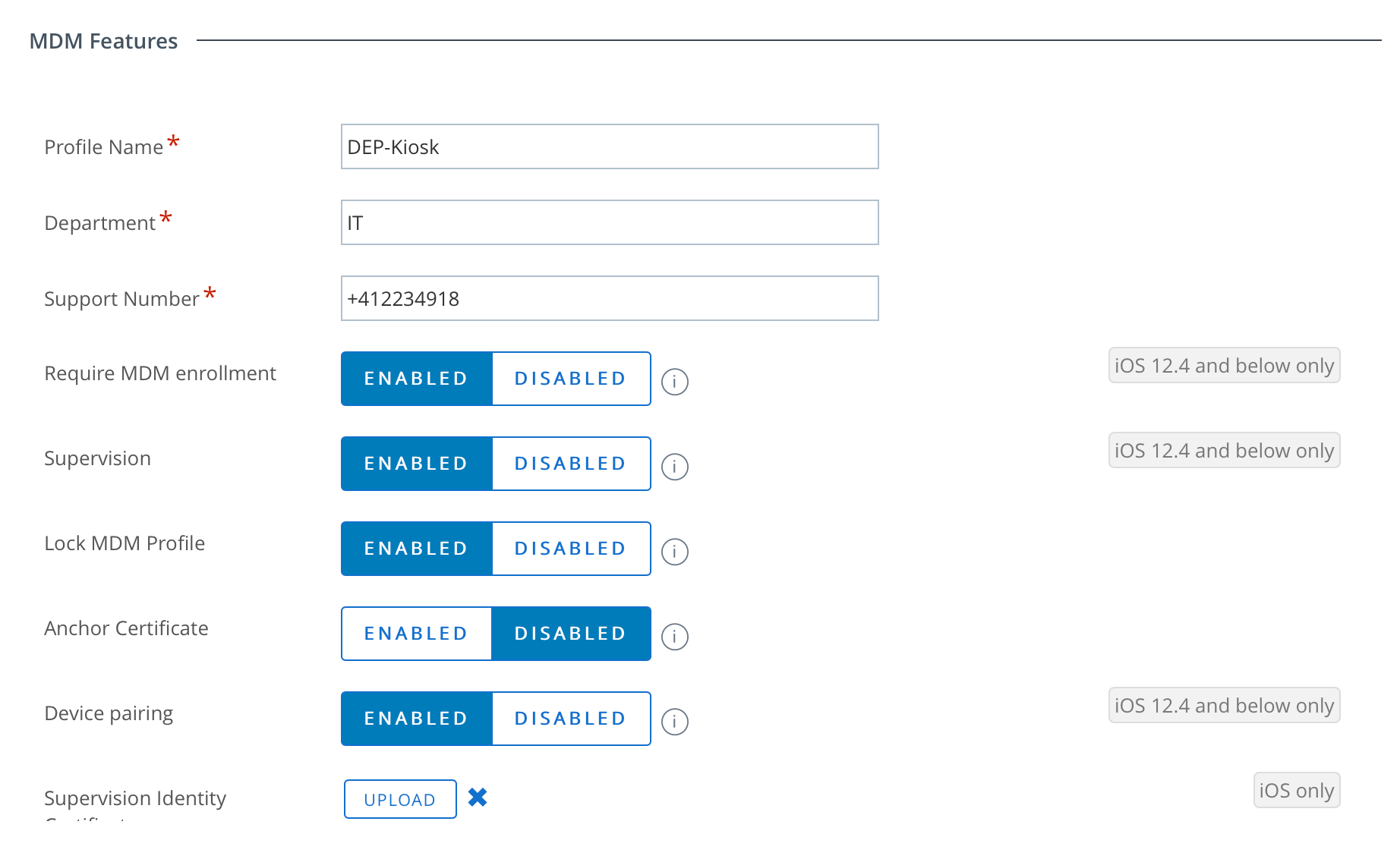Disable Require MDM enrollment
The height and width of the screenshot is (856, 1400).
(x=571, y=379)
